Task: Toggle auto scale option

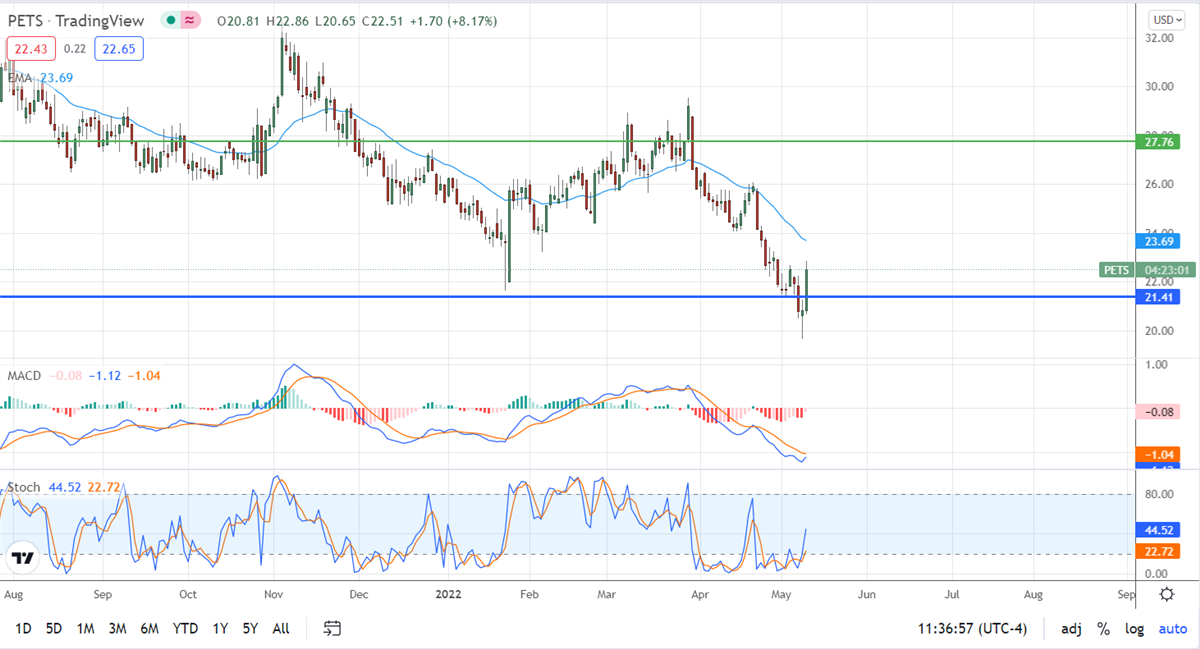Action: click(1172, 629)
